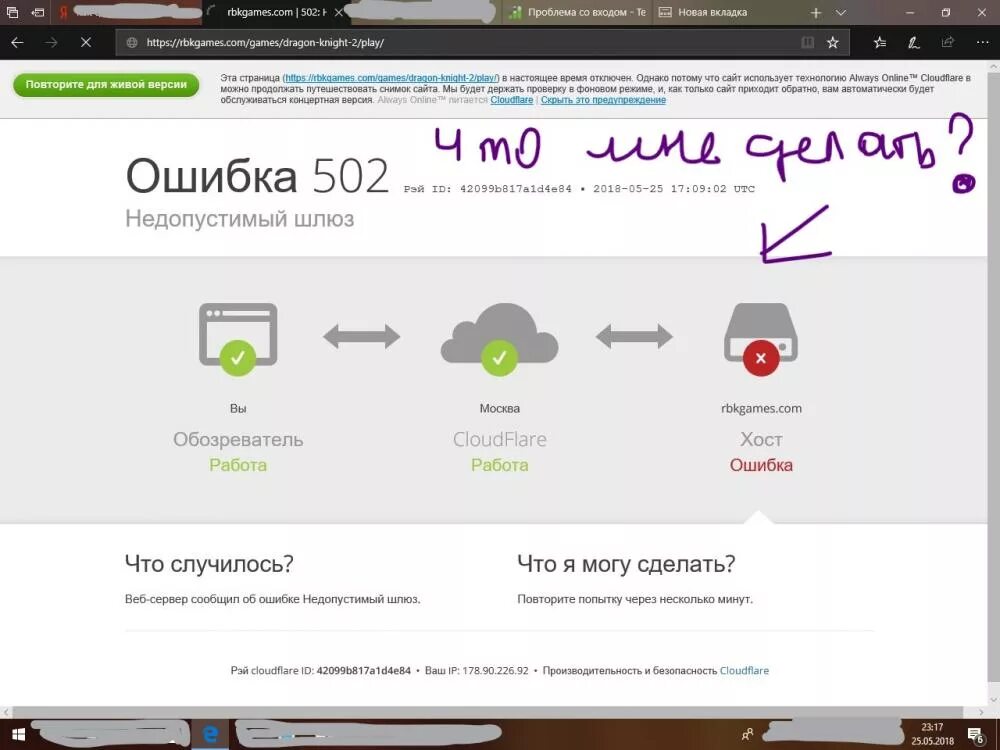This screenshot has width=1000, height=750.
Task: Click the reading view book icon
Action: [x=807, y=43]
